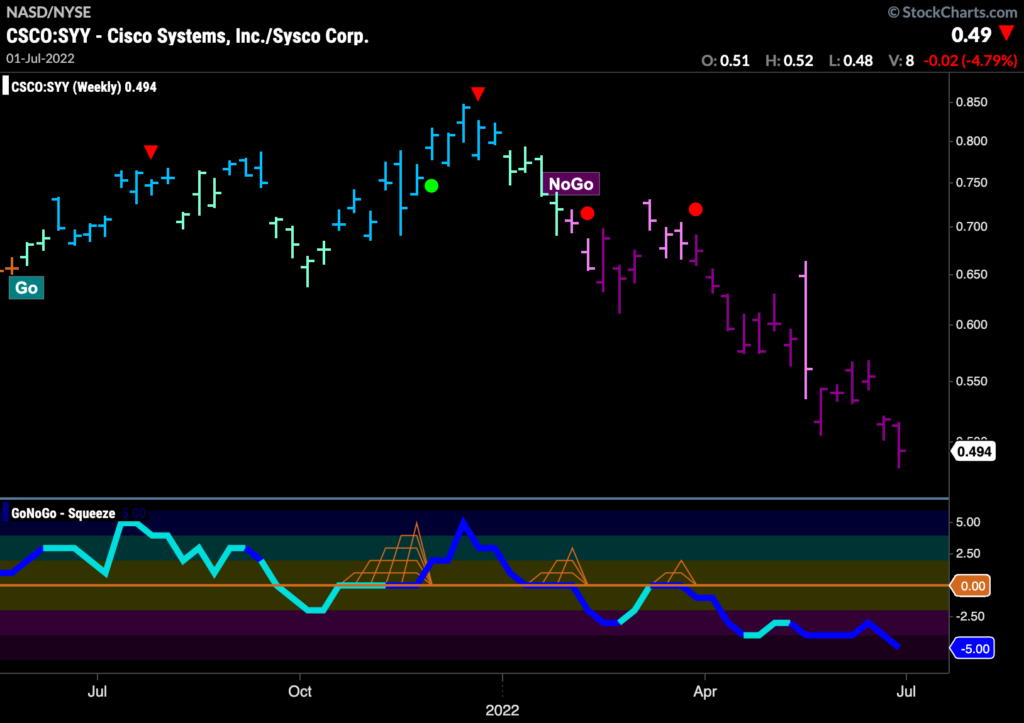Click the high value H: 0.52
Viewport: 1024px width, 723px height.
790,61
